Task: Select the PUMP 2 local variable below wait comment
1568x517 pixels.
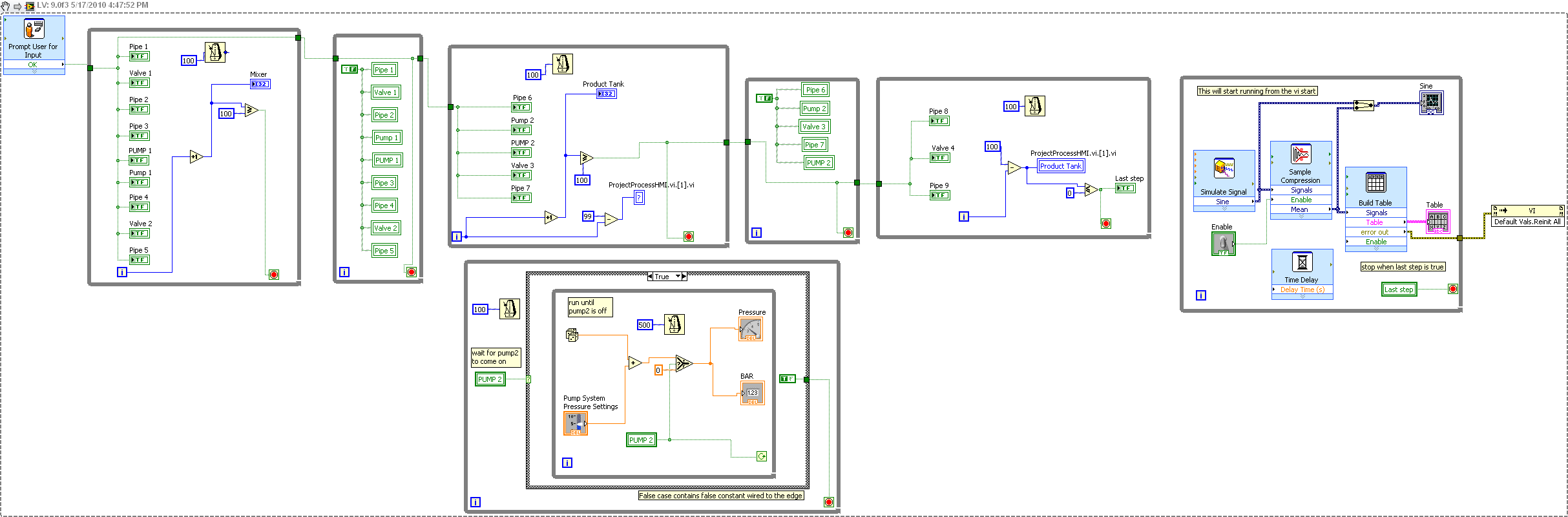Action: 490,379
